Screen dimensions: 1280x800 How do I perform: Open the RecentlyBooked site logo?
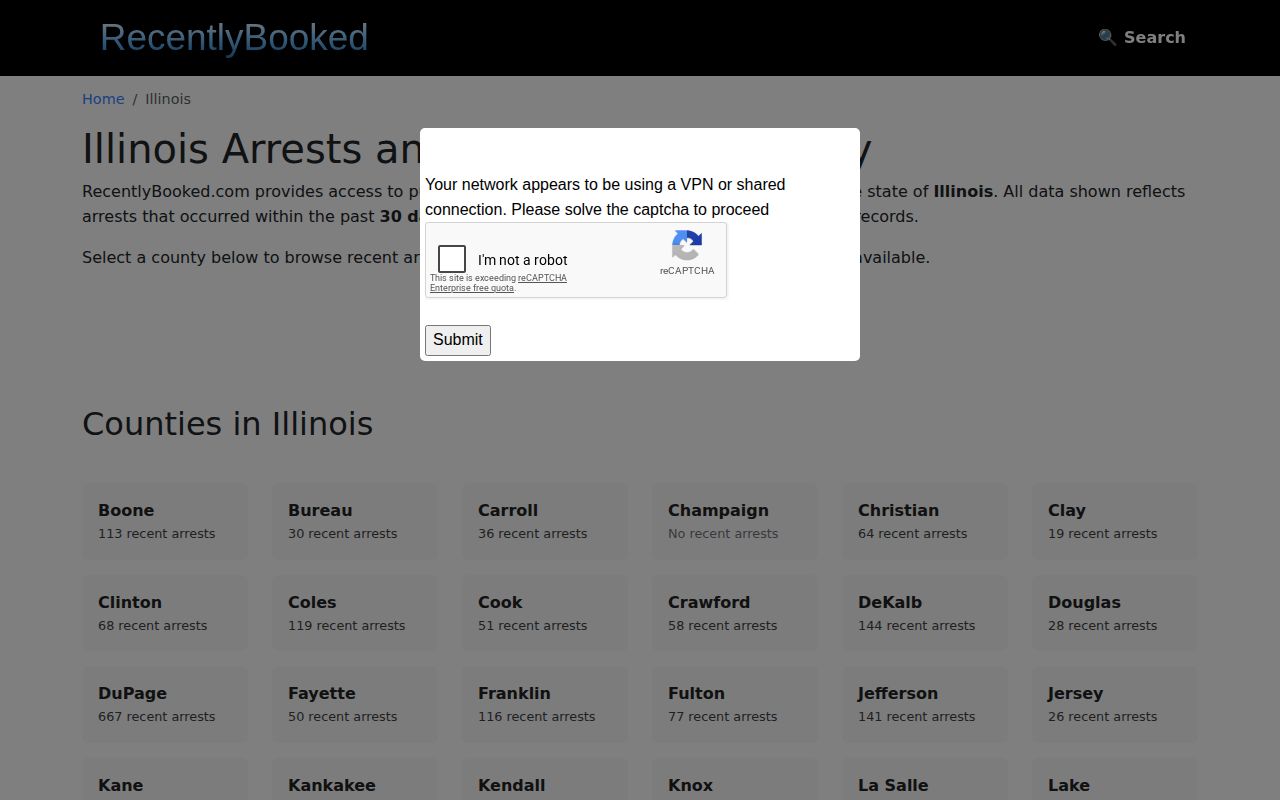pyautogui.click(x=234, y=37)
